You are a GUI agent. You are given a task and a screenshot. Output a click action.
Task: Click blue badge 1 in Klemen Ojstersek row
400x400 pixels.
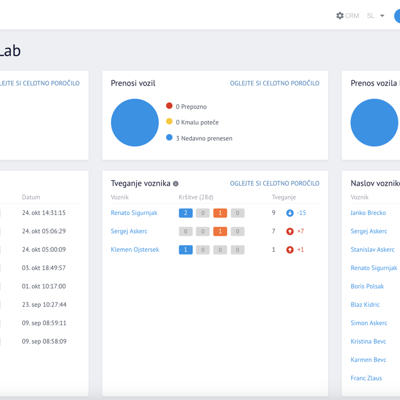186,249
